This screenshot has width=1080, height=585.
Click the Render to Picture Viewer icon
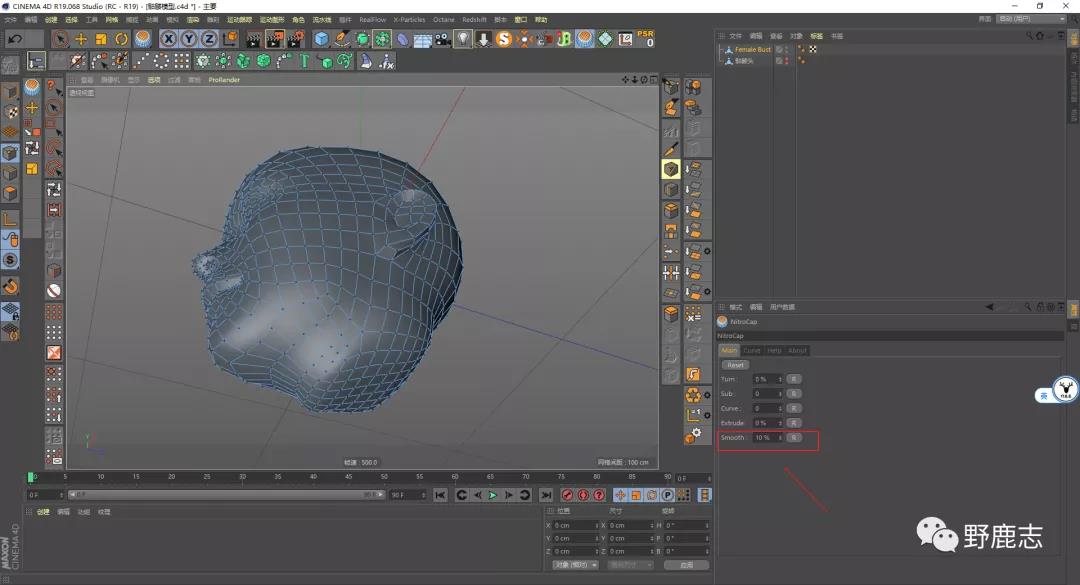tap(274, 38)
